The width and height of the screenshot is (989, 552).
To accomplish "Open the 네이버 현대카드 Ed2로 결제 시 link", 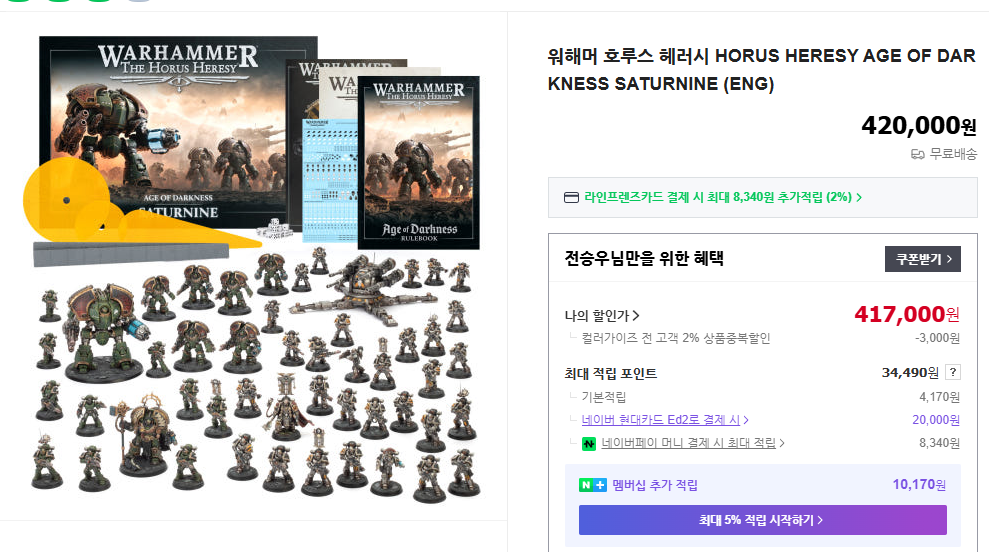I will pyautogui.click(x=660, y=420).
